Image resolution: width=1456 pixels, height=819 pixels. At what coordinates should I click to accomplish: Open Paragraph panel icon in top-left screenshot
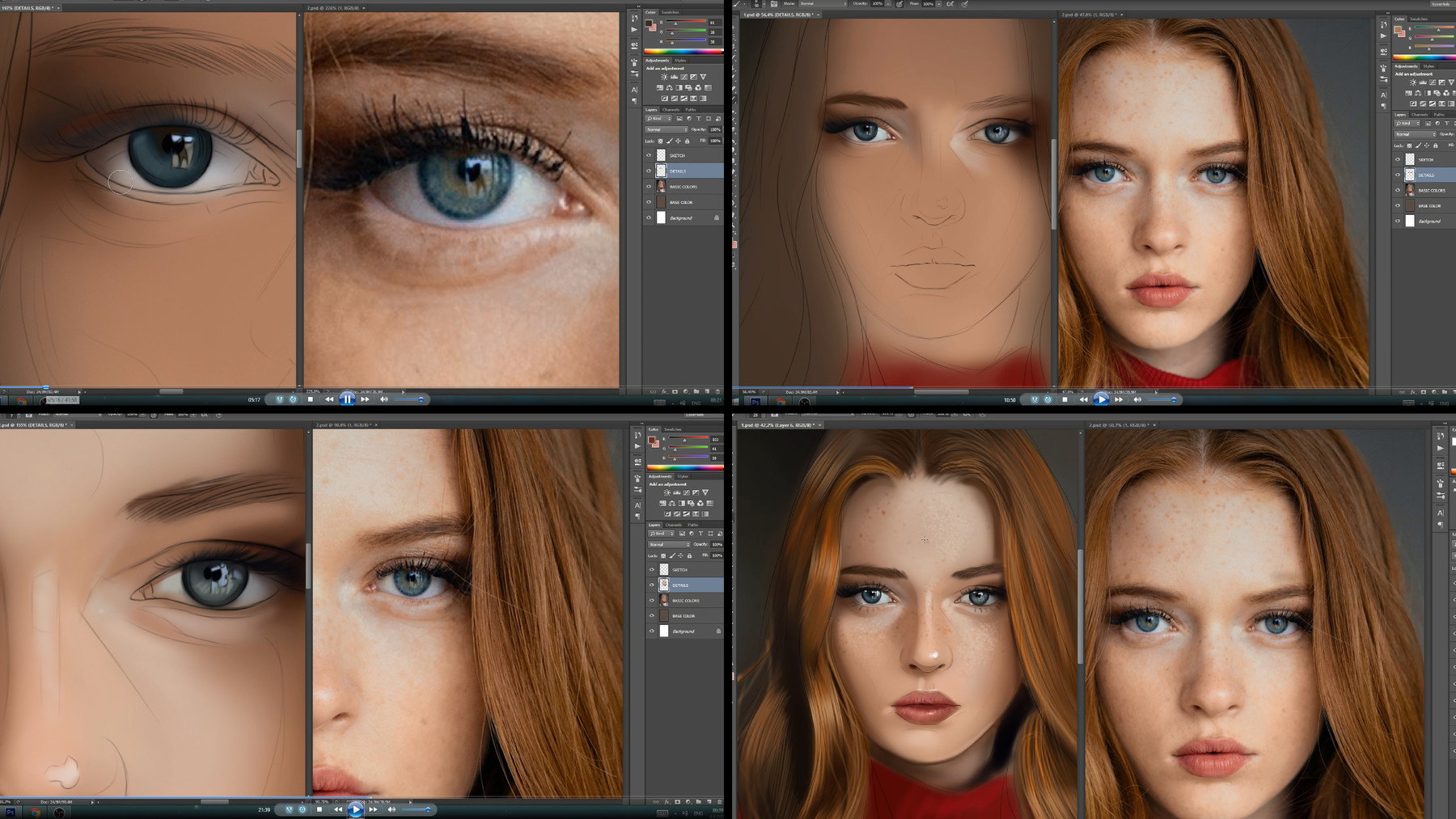pos(634,100)
